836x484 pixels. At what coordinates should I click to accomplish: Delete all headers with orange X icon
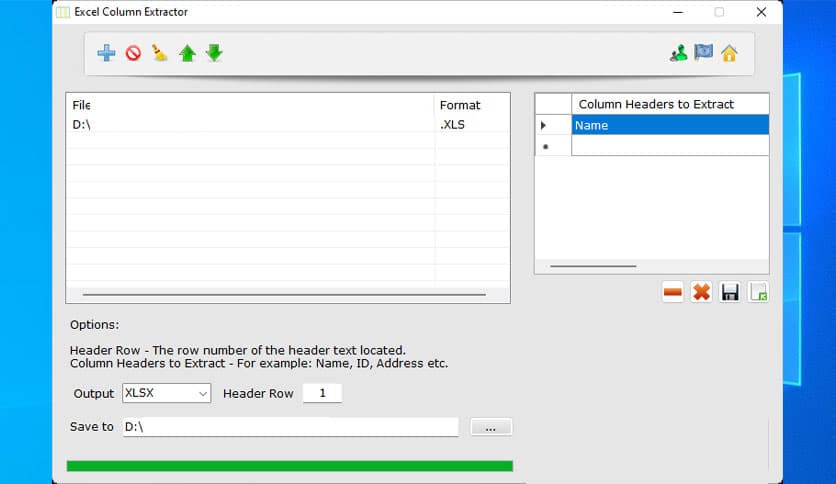coord(701,292)
